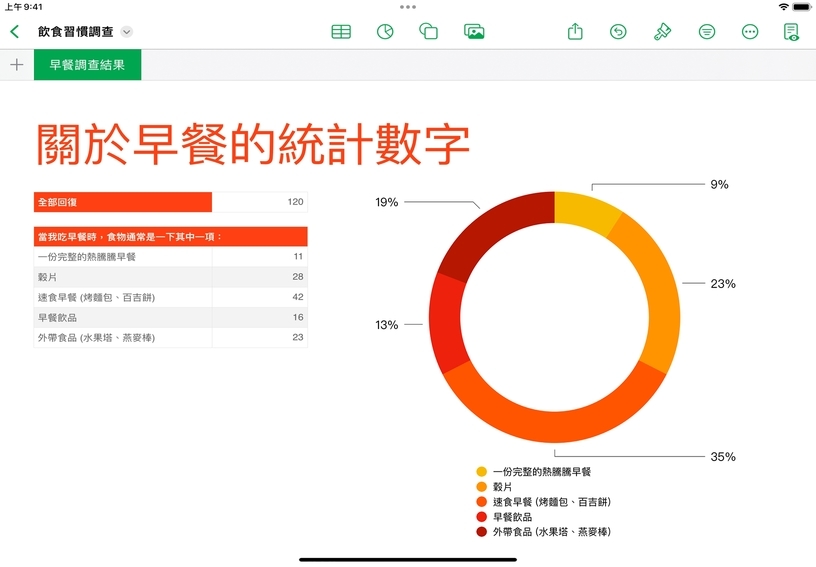Select the title 關於早餐的統計數字

click(253, 144)
